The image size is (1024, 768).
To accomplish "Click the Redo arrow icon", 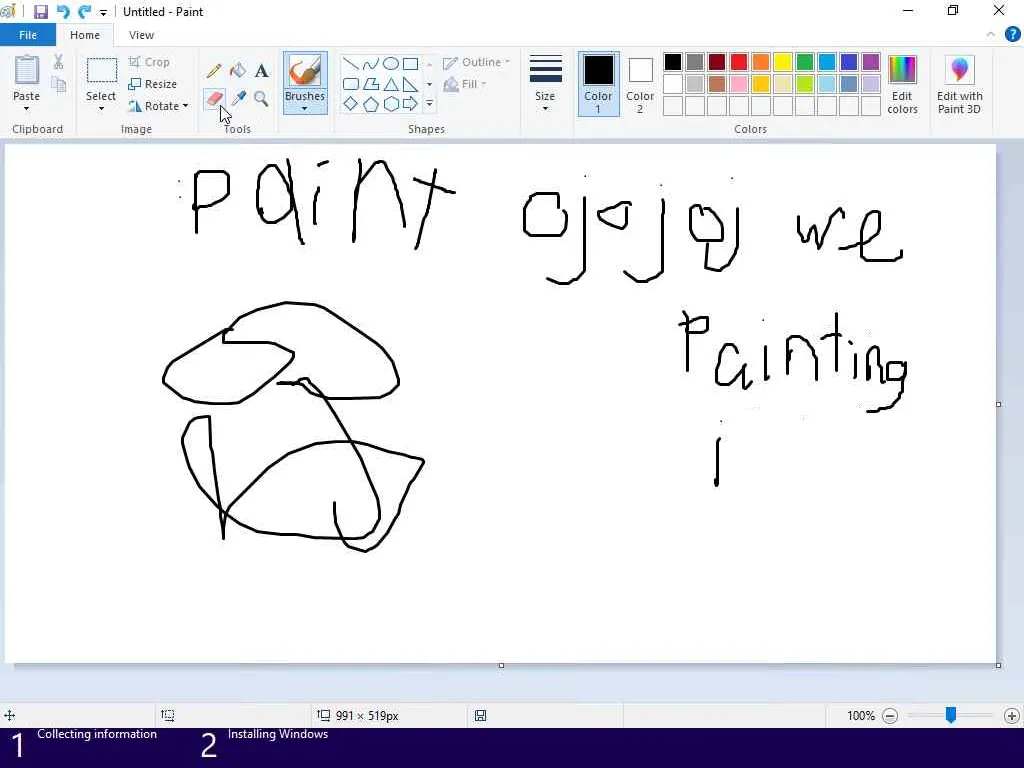I will 84,12.
